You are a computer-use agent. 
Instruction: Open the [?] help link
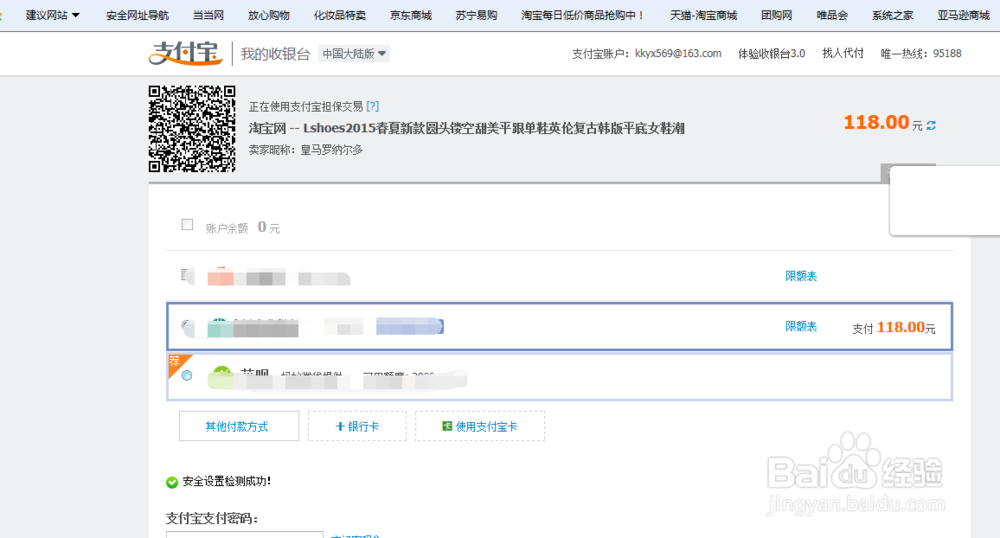pos(372,106)
